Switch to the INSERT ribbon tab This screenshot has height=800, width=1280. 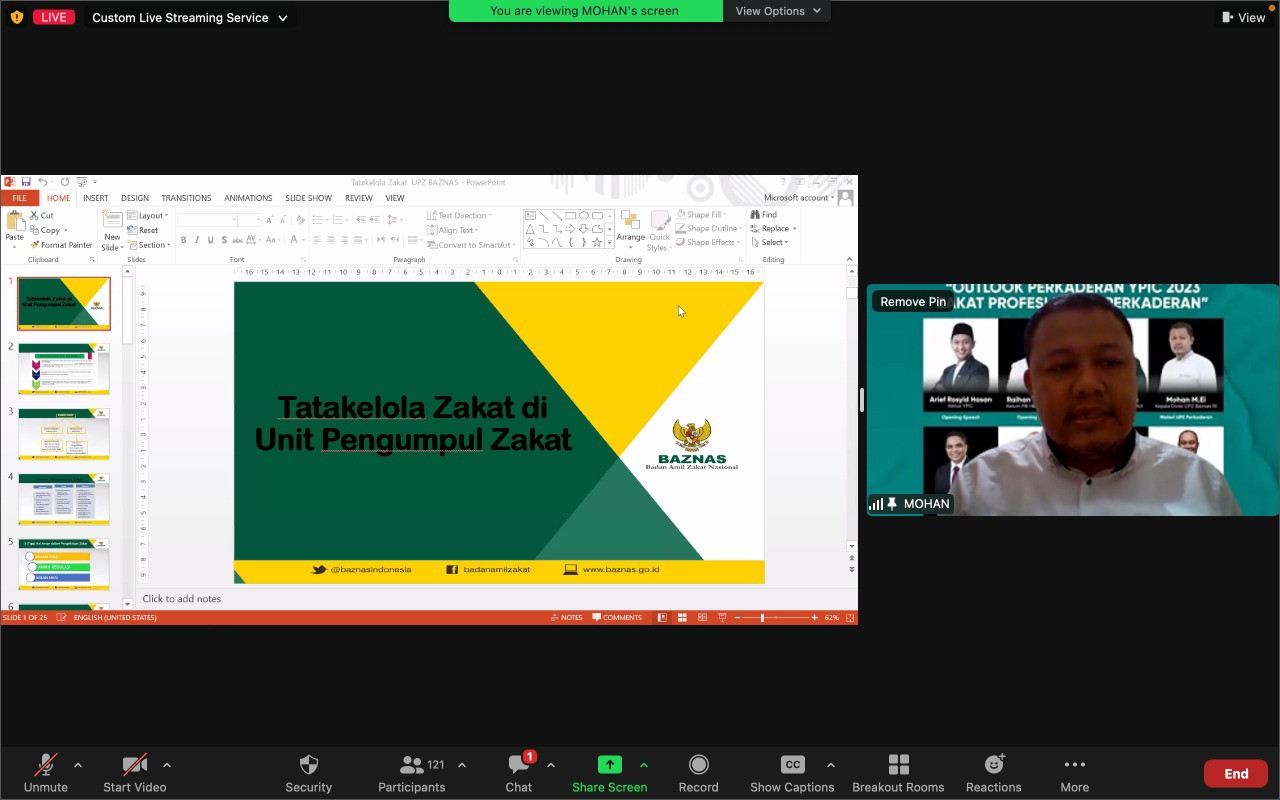click(96, 198)
